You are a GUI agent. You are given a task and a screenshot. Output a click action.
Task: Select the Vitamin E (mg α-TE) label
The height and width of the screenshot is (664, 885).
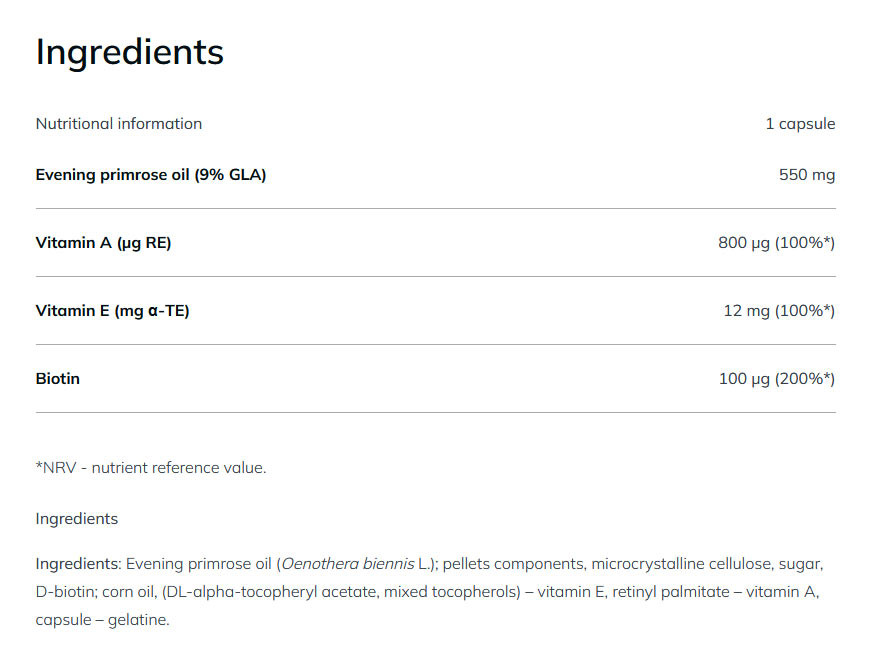point(112,311)
